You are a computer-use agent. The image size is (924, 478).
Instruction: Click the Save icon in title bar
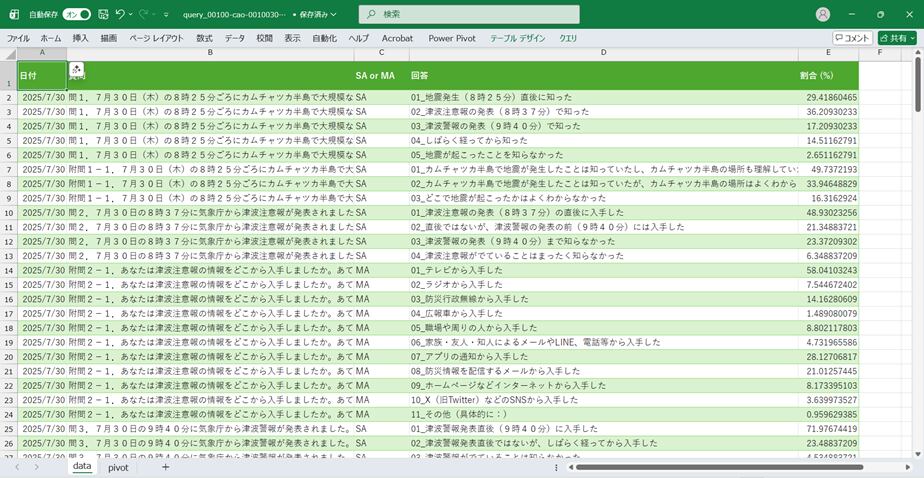101,15
